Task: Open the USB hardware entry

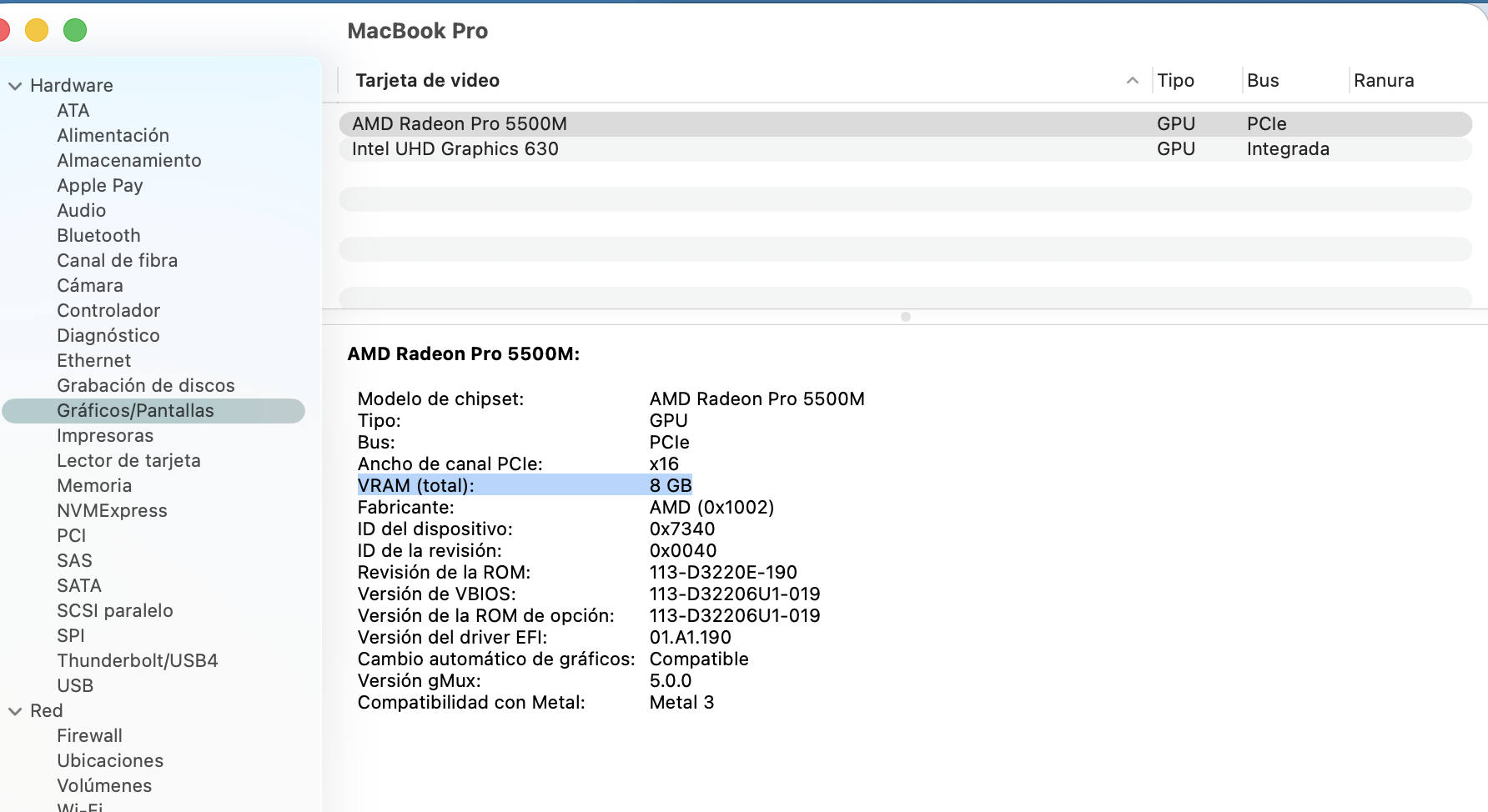Action: tap(75, 685)
